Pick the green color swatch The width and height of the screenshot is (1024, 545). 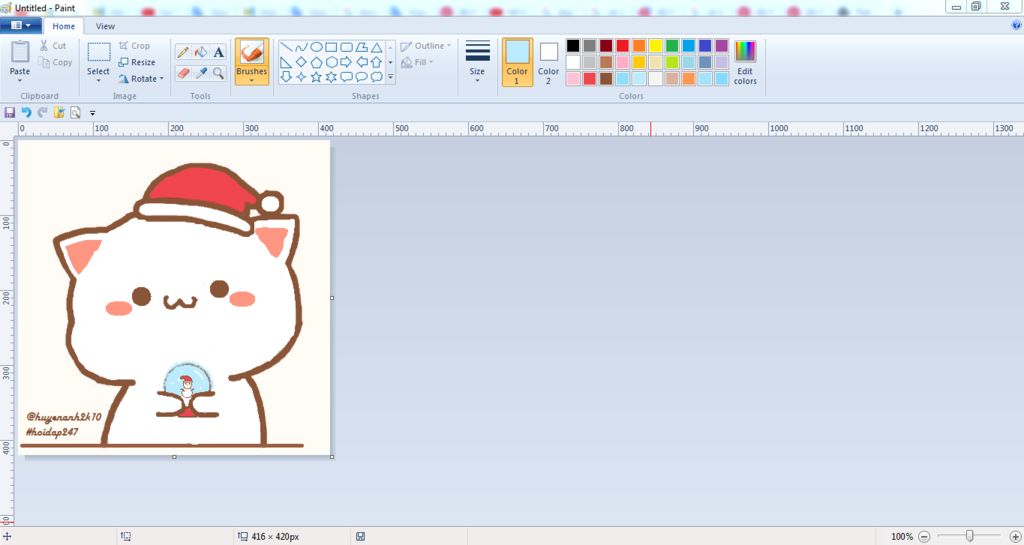click(x=672, y=46)
